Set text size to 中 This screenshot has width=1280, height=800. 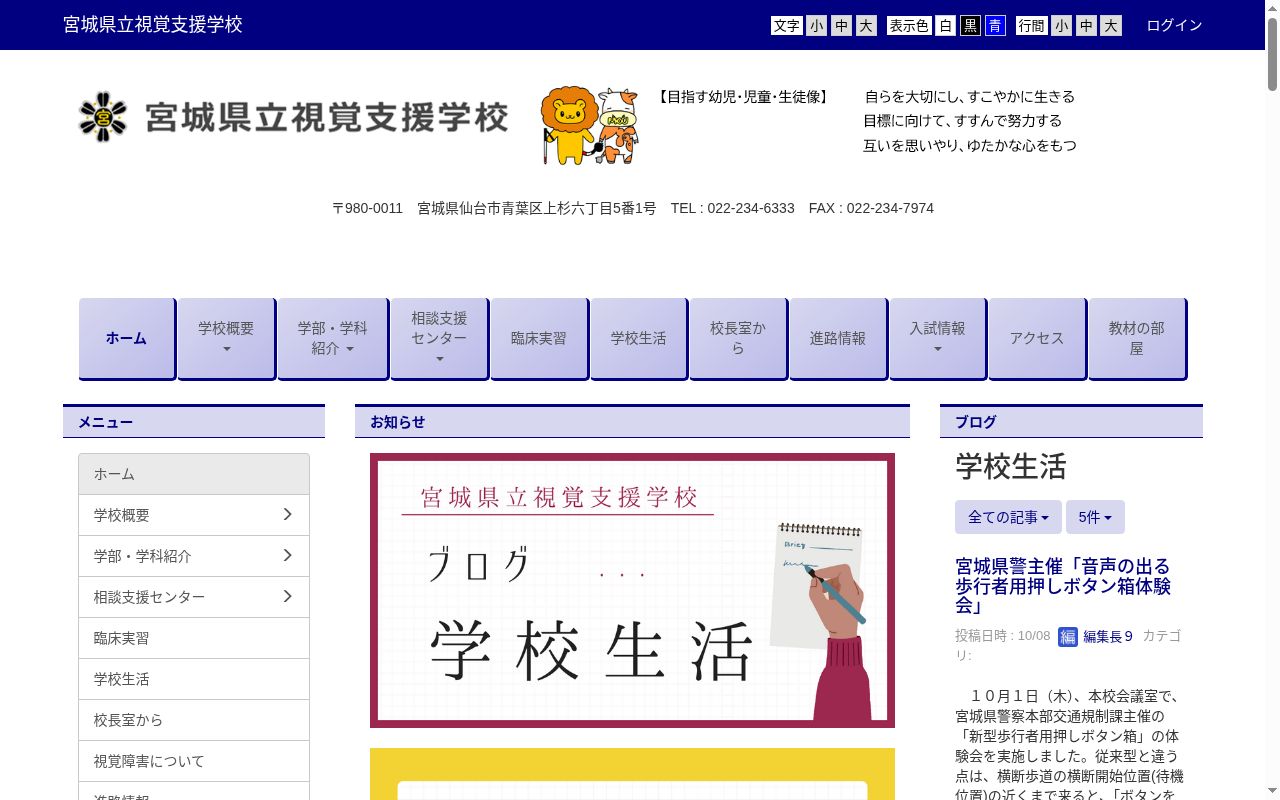point(841,26)
